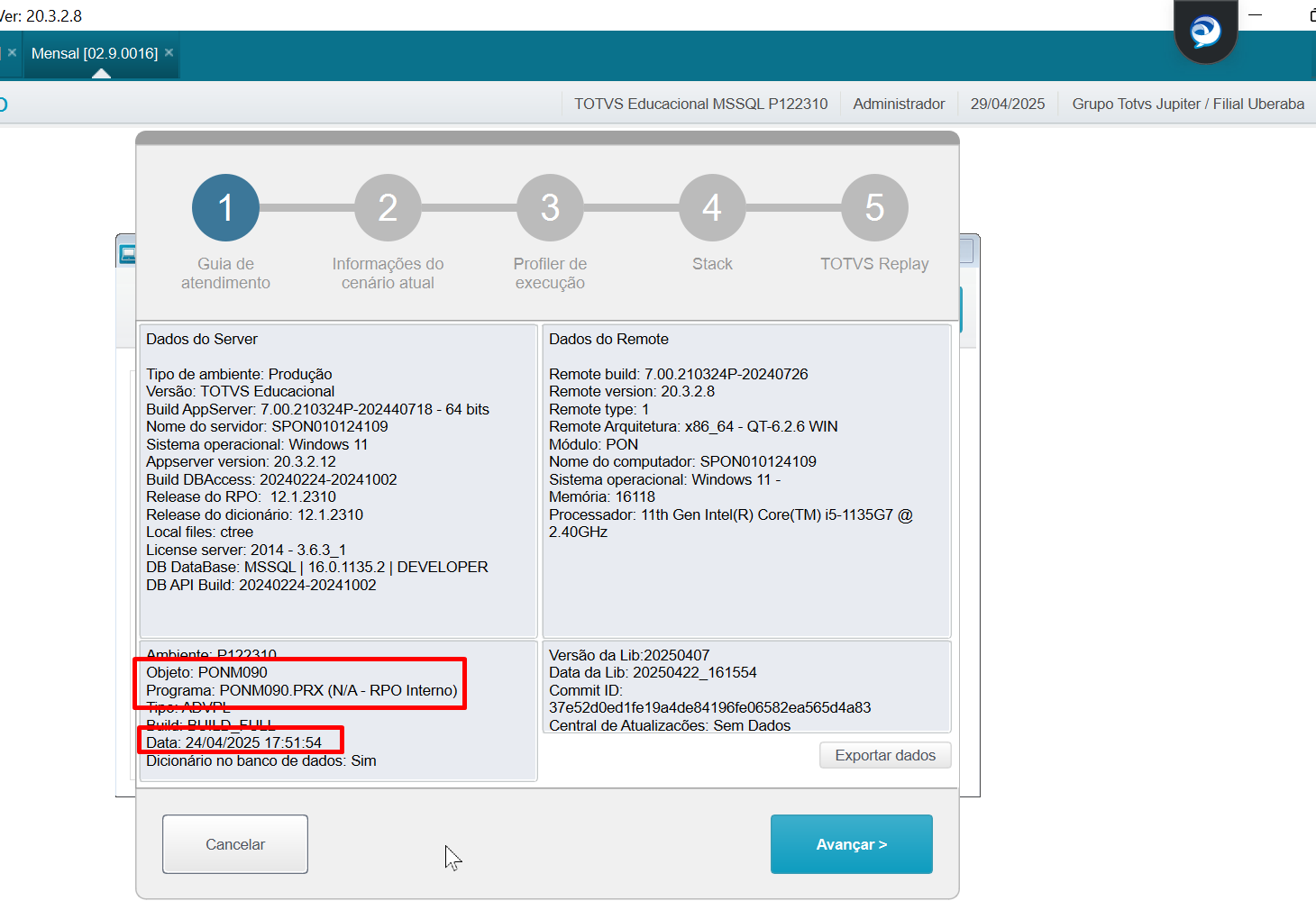Click 'DB API Build: 20240224-20241002' line
Viewport: 1316px width, 901px height.
tap(261, 585)
